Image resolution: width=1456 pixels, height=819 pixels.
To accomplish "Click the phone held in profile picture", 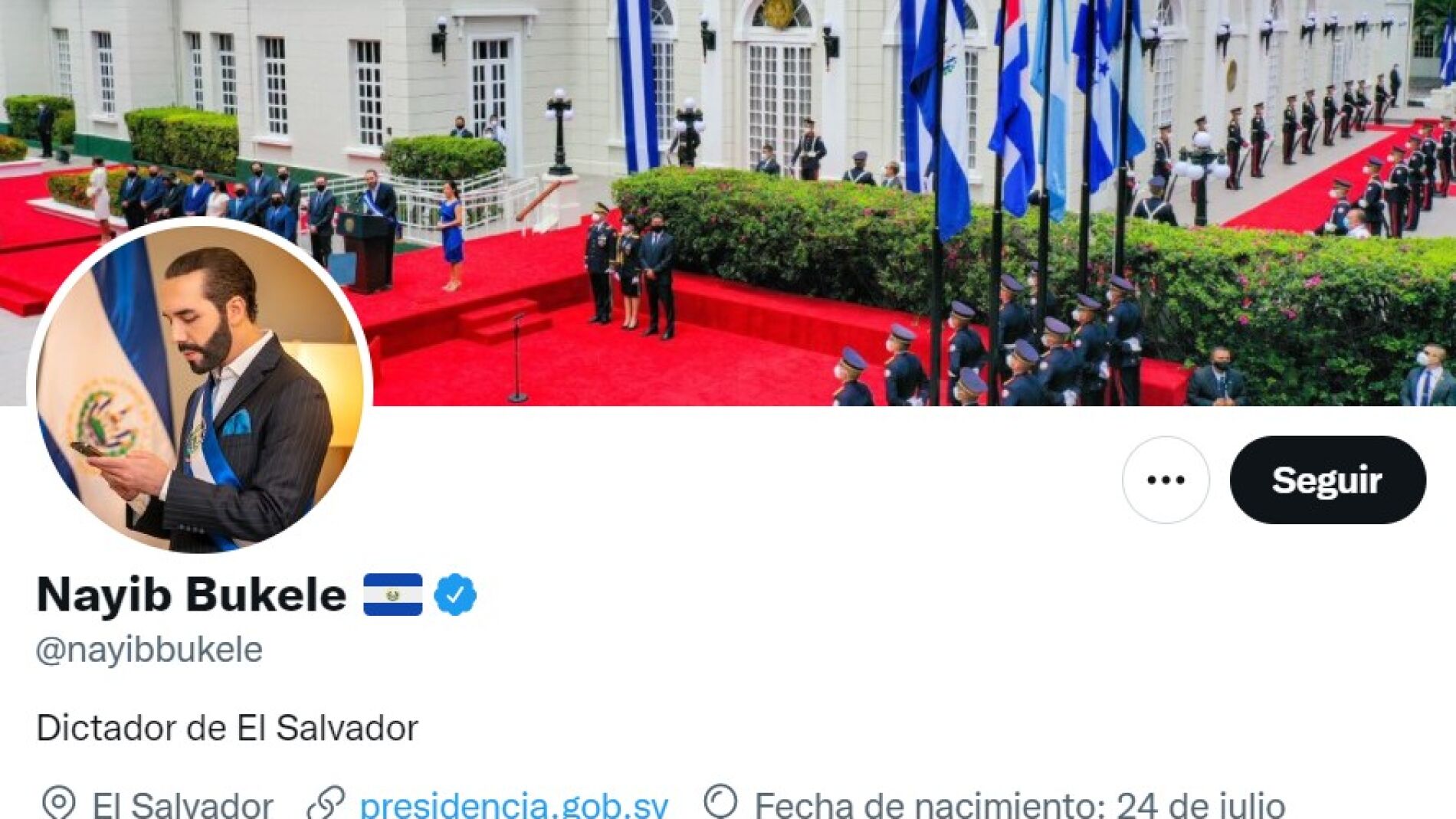I will pos(87,450).
